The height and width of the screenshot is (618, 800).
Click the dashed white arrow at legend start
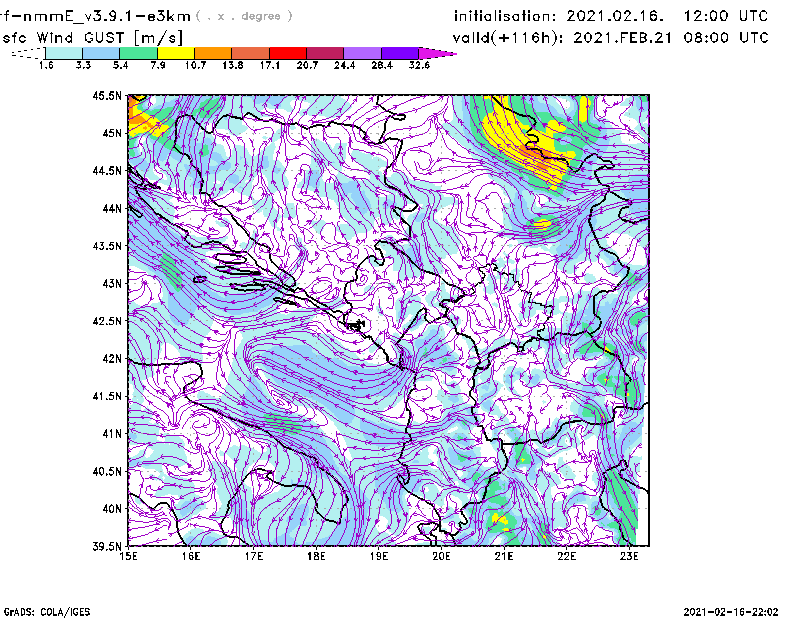point(28,53)
